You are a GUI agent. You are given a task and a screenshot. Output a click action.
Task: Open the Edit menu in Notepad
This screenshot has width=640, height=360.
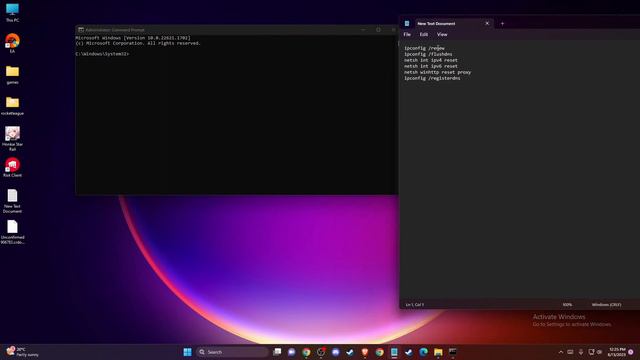(424, 35)
